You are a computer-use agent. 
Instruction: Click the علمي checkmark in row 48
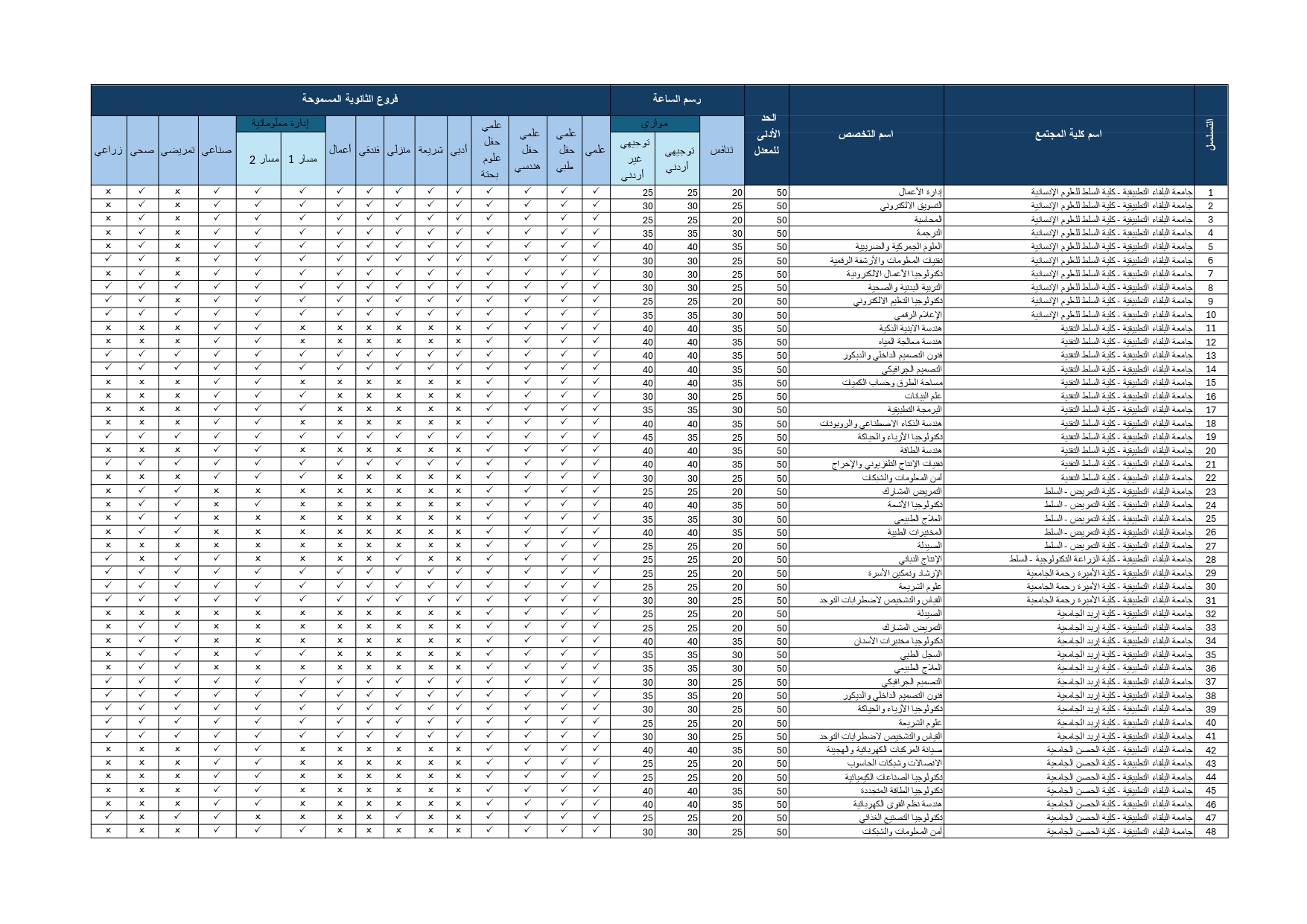[595, 831]
